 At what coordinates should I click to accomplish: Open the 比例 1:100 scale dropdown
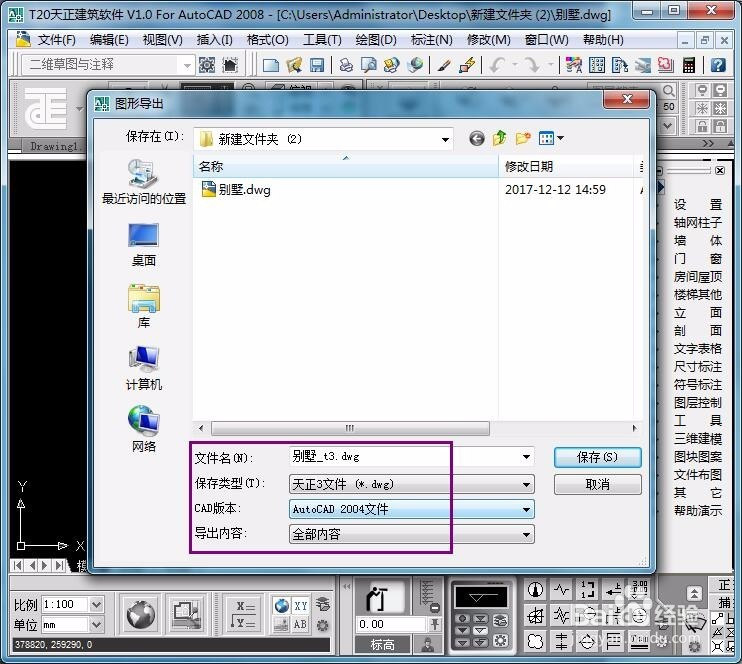[96, 604]
